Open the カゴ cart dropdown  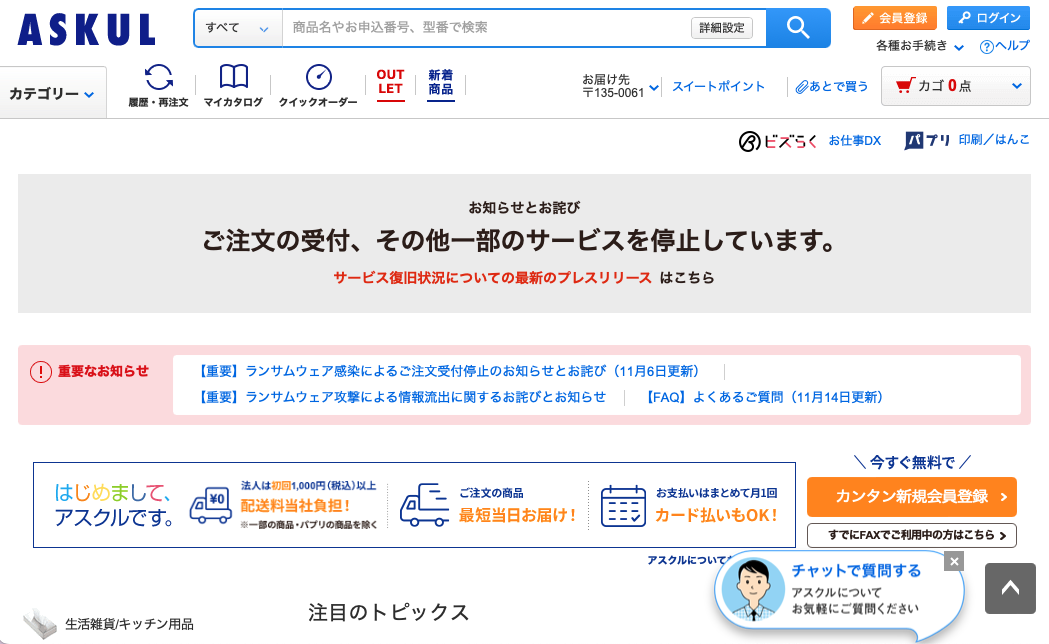(955, 86)
